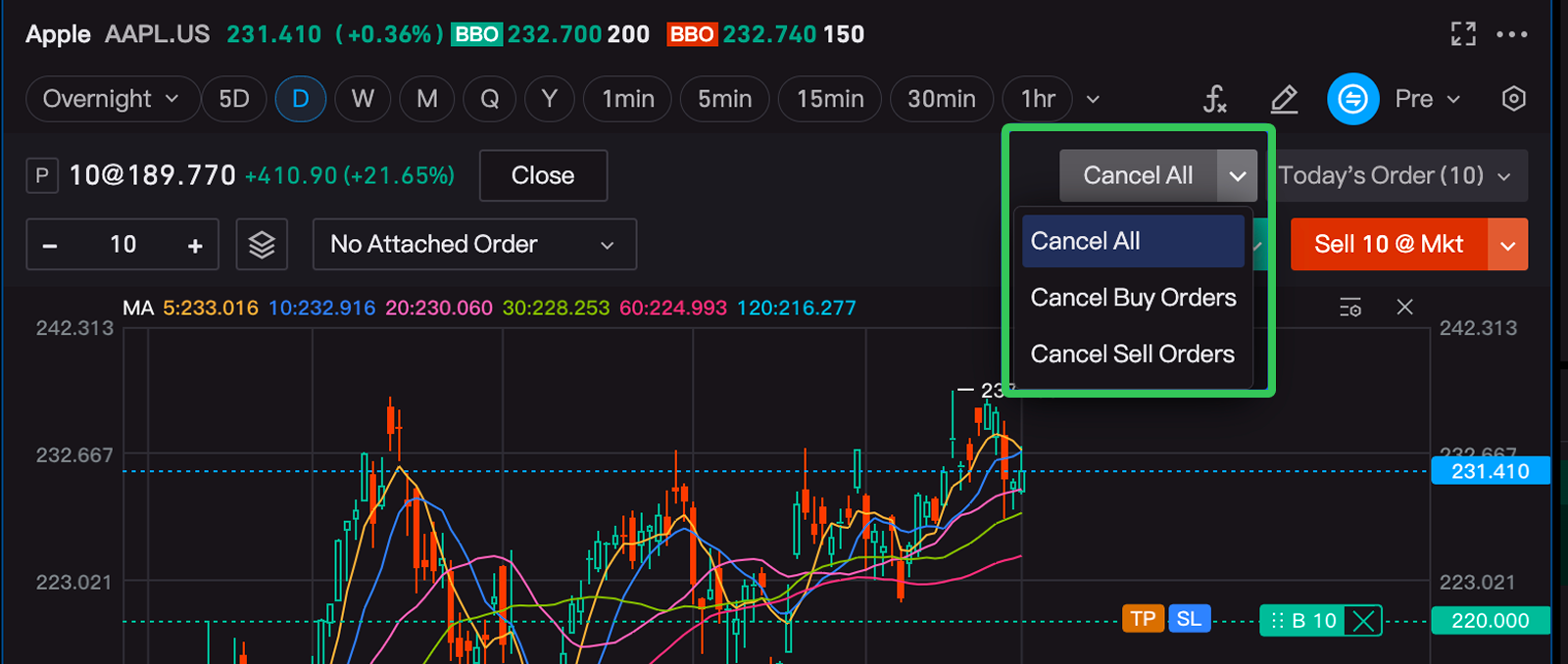Viewport: 1568px width, 664px height.
Task: Open the MA indicator settings icon
Action: pyautogui.click(x=1350, y=308)
